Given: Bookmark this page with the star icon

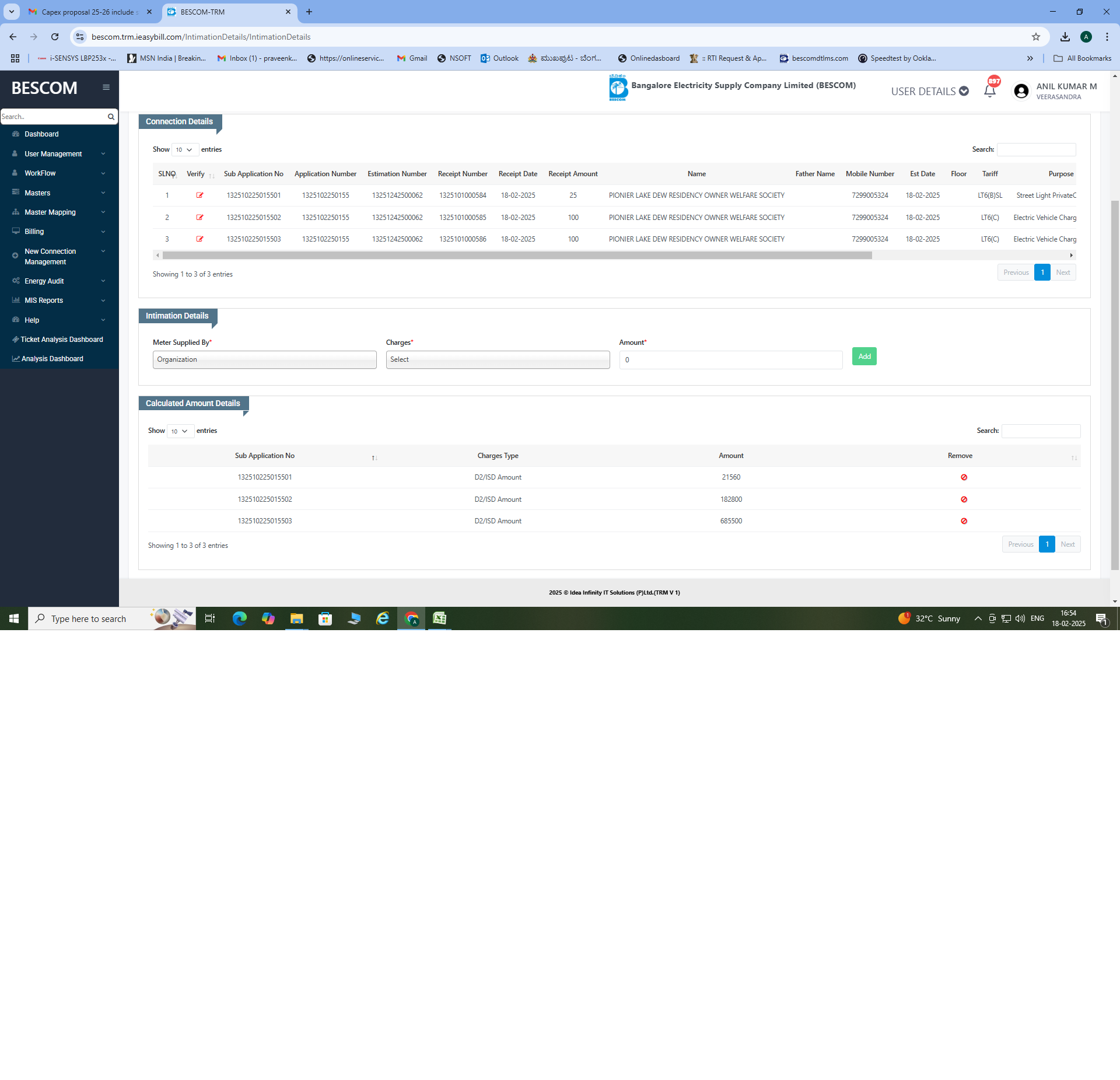Looking at the screenshot, I should click(x=1036, y=37).
